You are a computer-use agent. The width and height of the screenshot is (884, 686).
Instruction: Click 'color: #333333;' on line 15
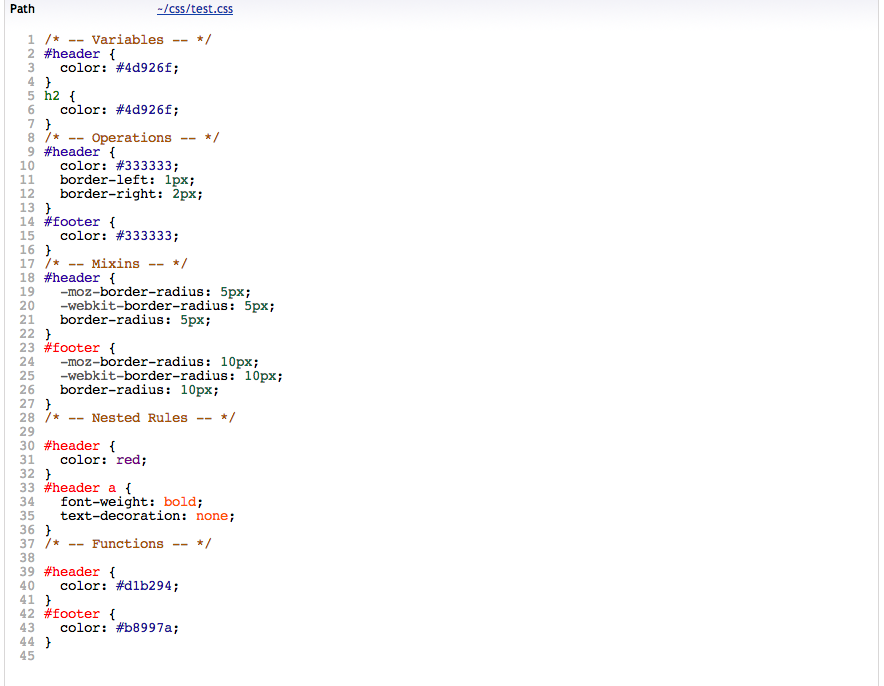(x=120, y=236)
